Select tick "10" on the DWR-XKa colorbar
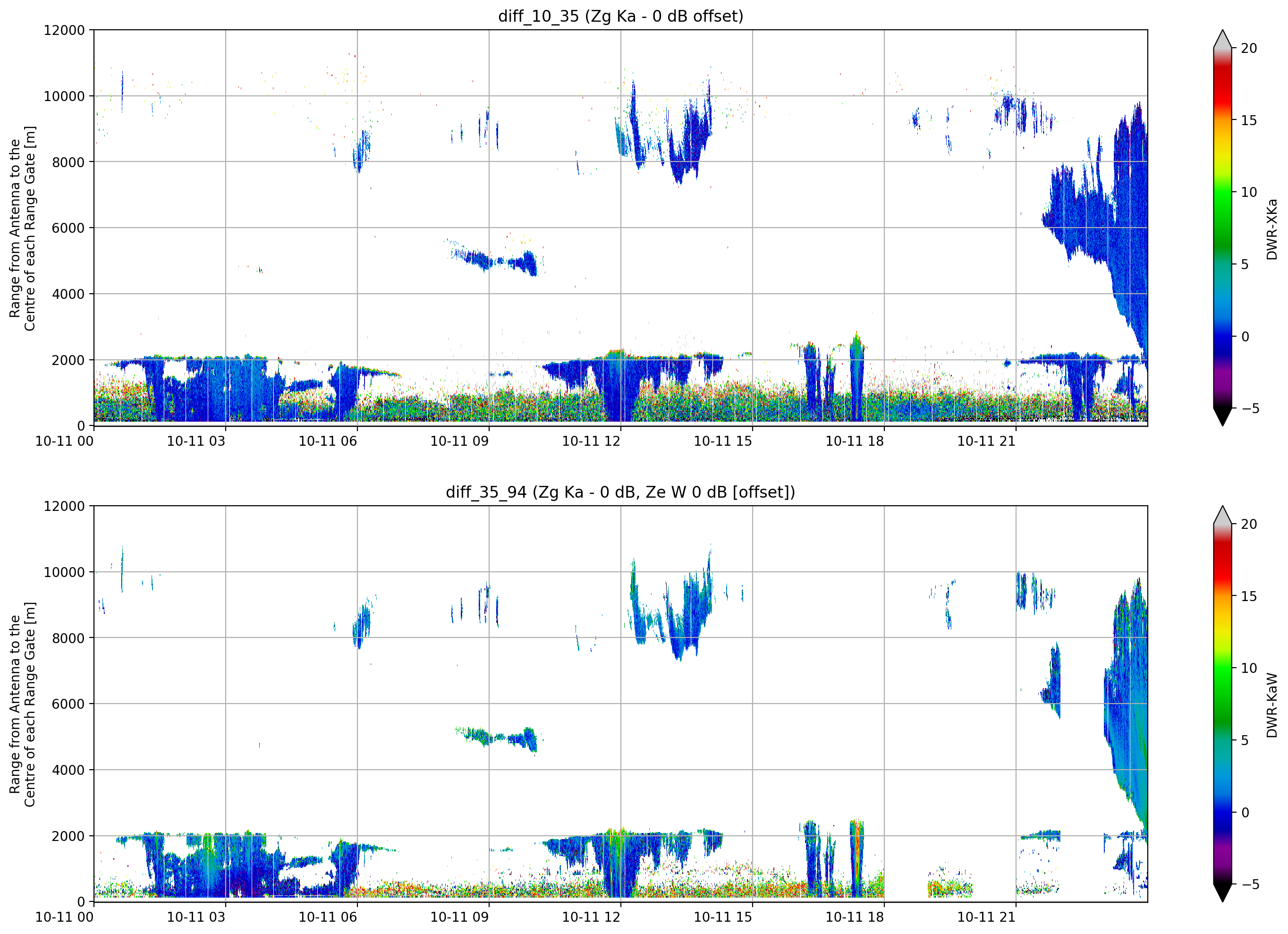The height and width of the screenshot is (934, 1288). [1249, 192]
